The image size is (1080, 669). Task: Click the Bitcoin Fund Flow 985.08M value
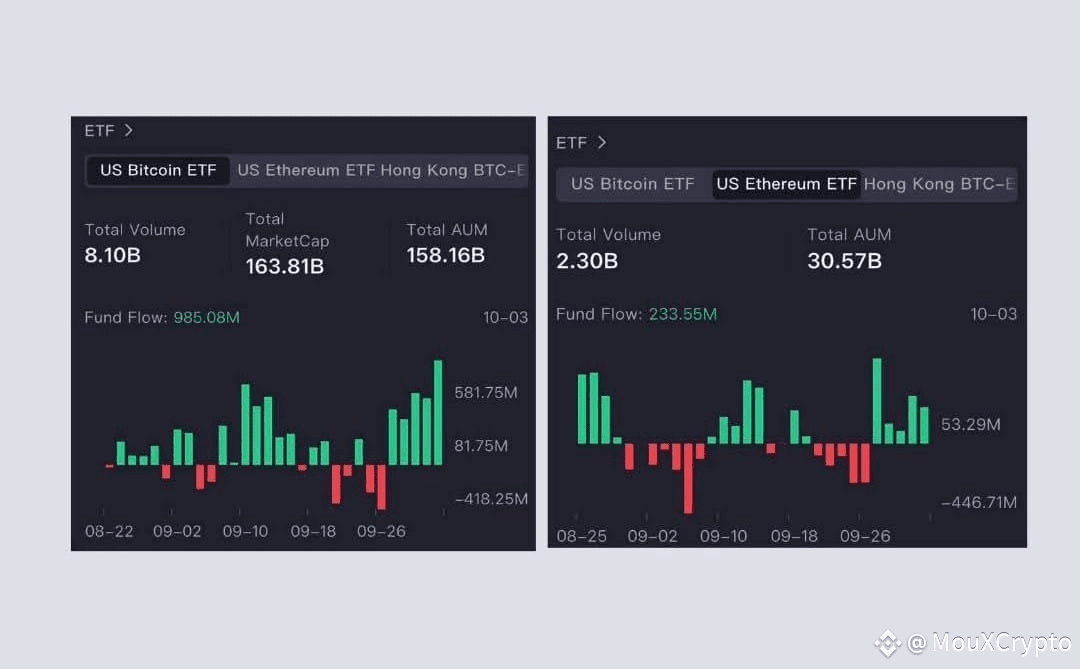click(207, 318)
